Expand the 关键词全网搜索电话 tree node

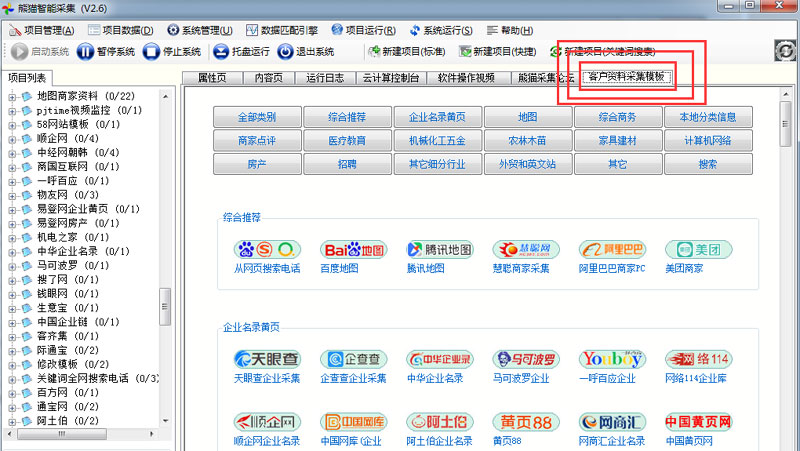coord(12,379)
